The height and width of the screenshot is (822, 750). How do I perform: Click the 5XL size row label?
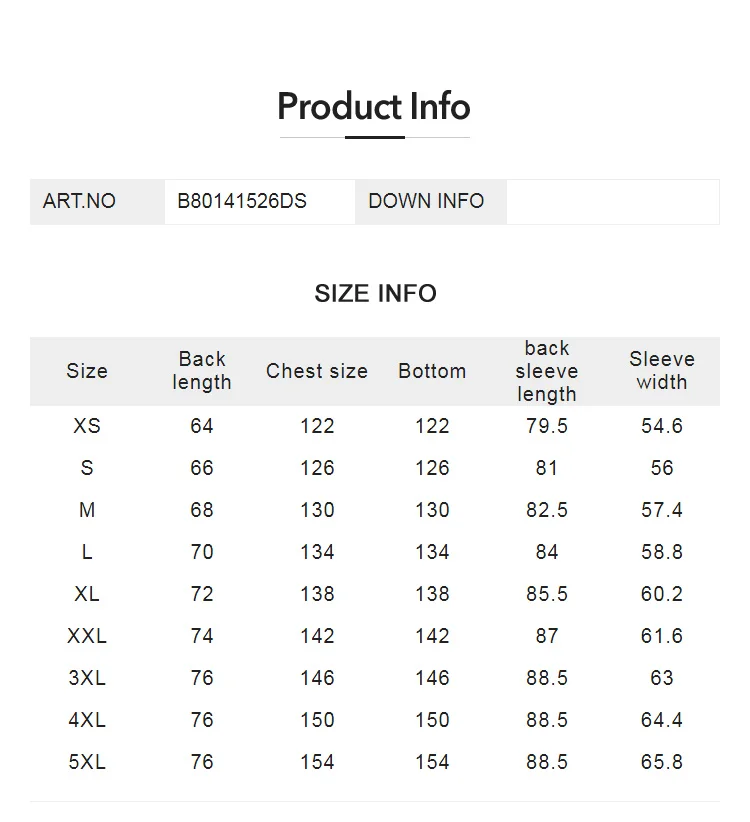[x=87, y=762]
